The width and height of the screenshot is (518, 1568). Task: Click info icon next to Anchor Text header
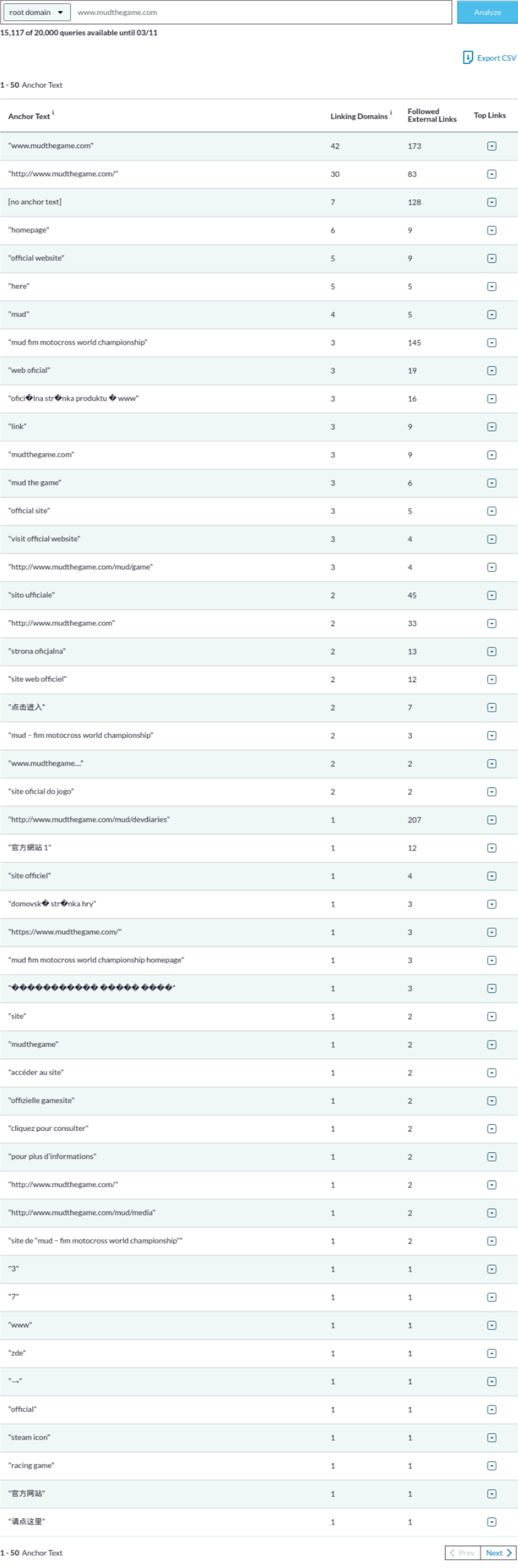[53, 113]
